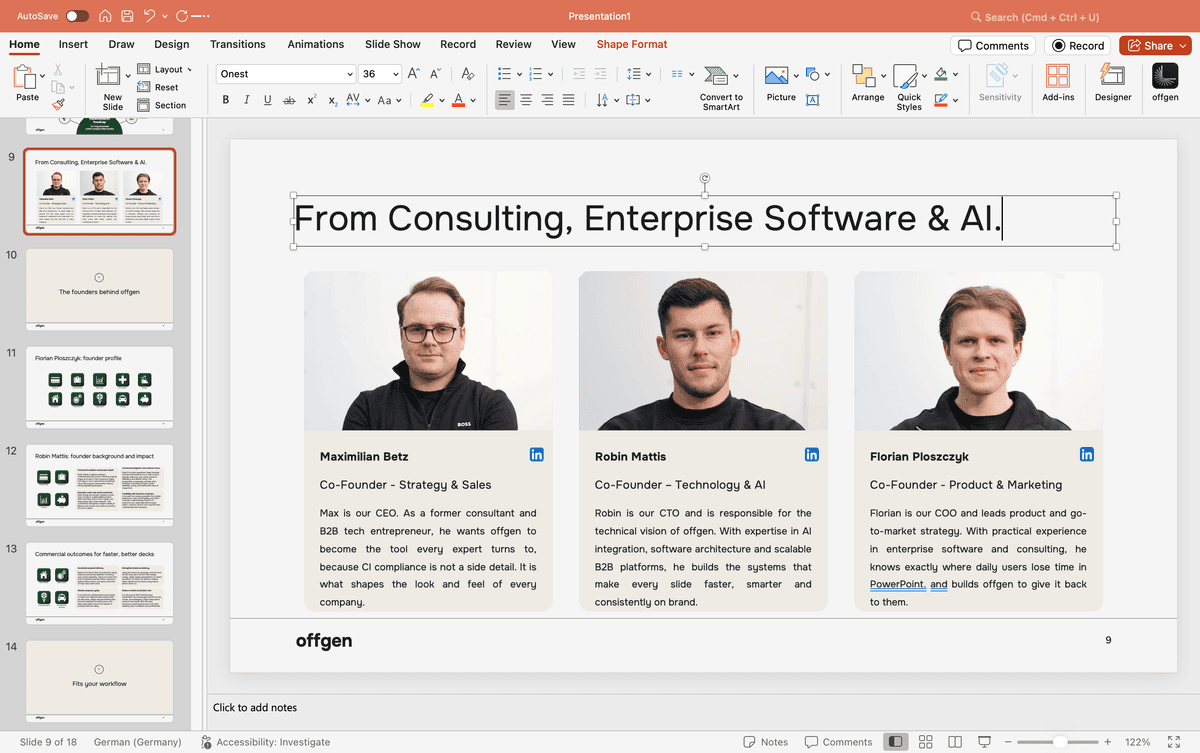The height and width of the screenshot is (753, 1200).
Task: Click the text highlight color marker
Action: click(x=428, y=100)
